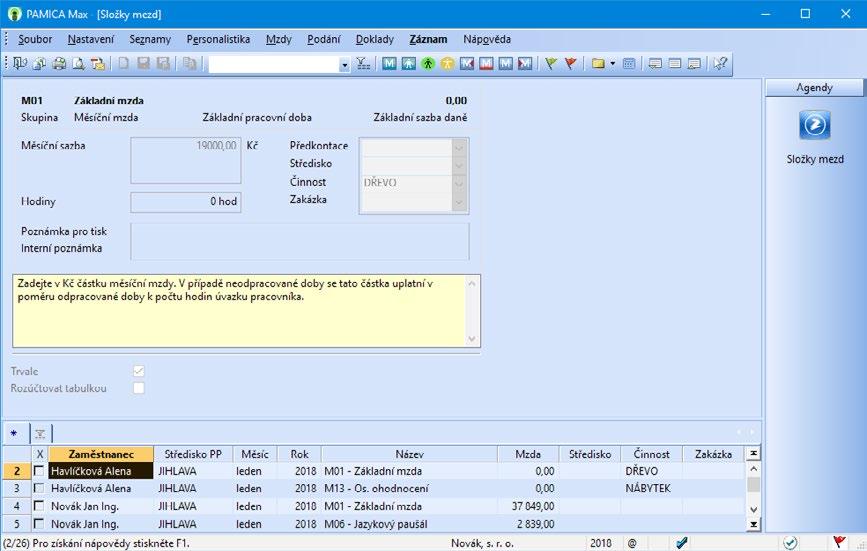Click the table scrollbar up arrow
The height and width of the screenshot is (551, 867).
(753, 469)
